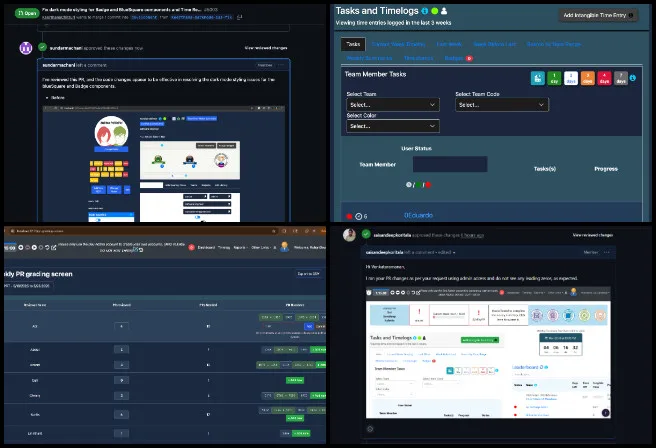Switch to the Current Week Timelog tab
Screen dimensions: 656x448
[x=398, y=44]
